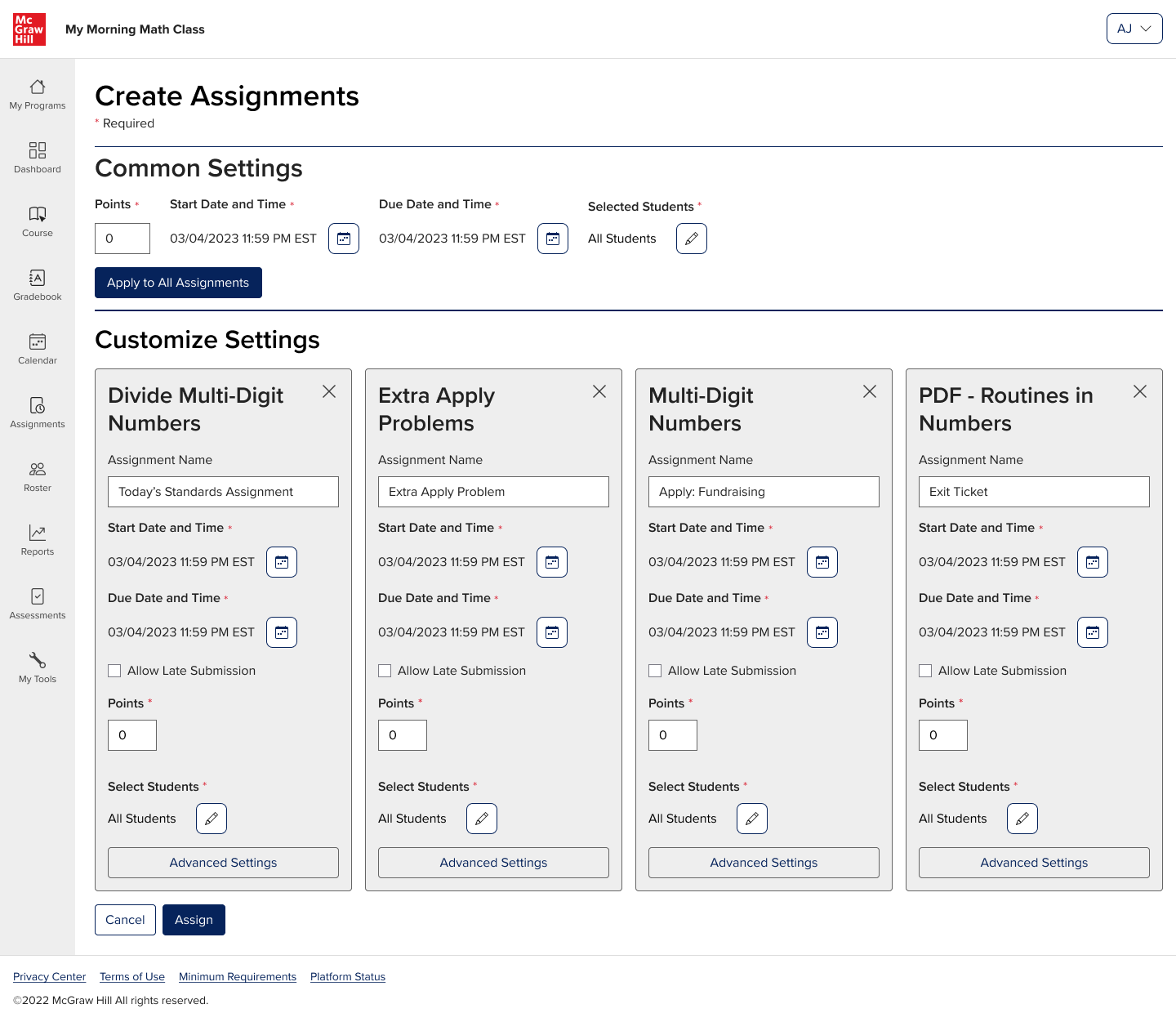Click Points field in PDF - Routines in Numbers card
1176x1022 pixels.
pos(943,735)
